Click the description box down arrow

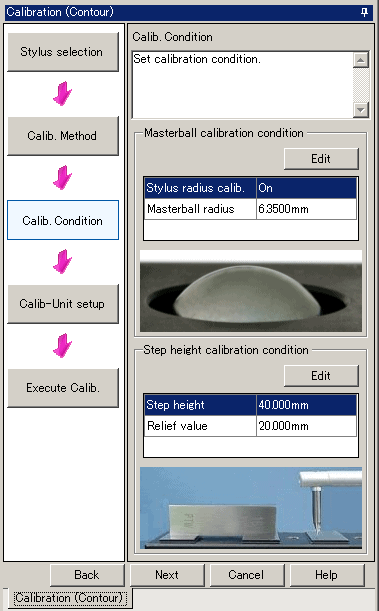[x=361, y=109]
